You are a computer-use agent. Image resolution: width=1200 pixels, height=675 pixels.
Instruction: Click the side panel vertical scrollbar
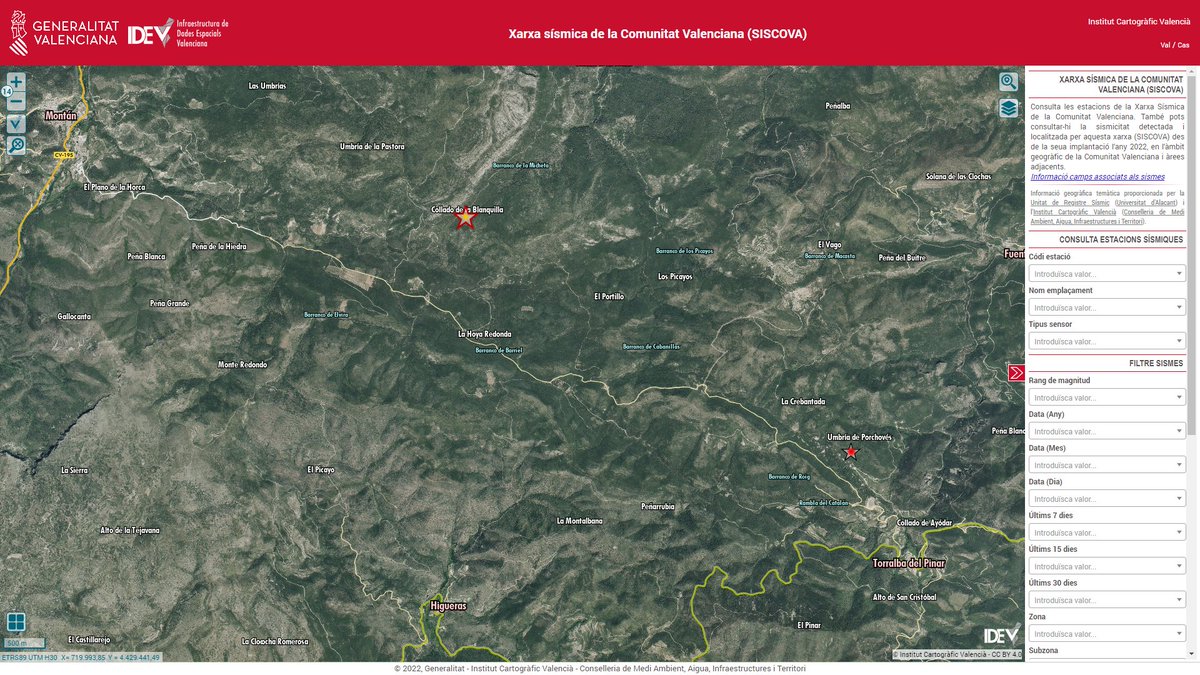(x=1191, y=255)
